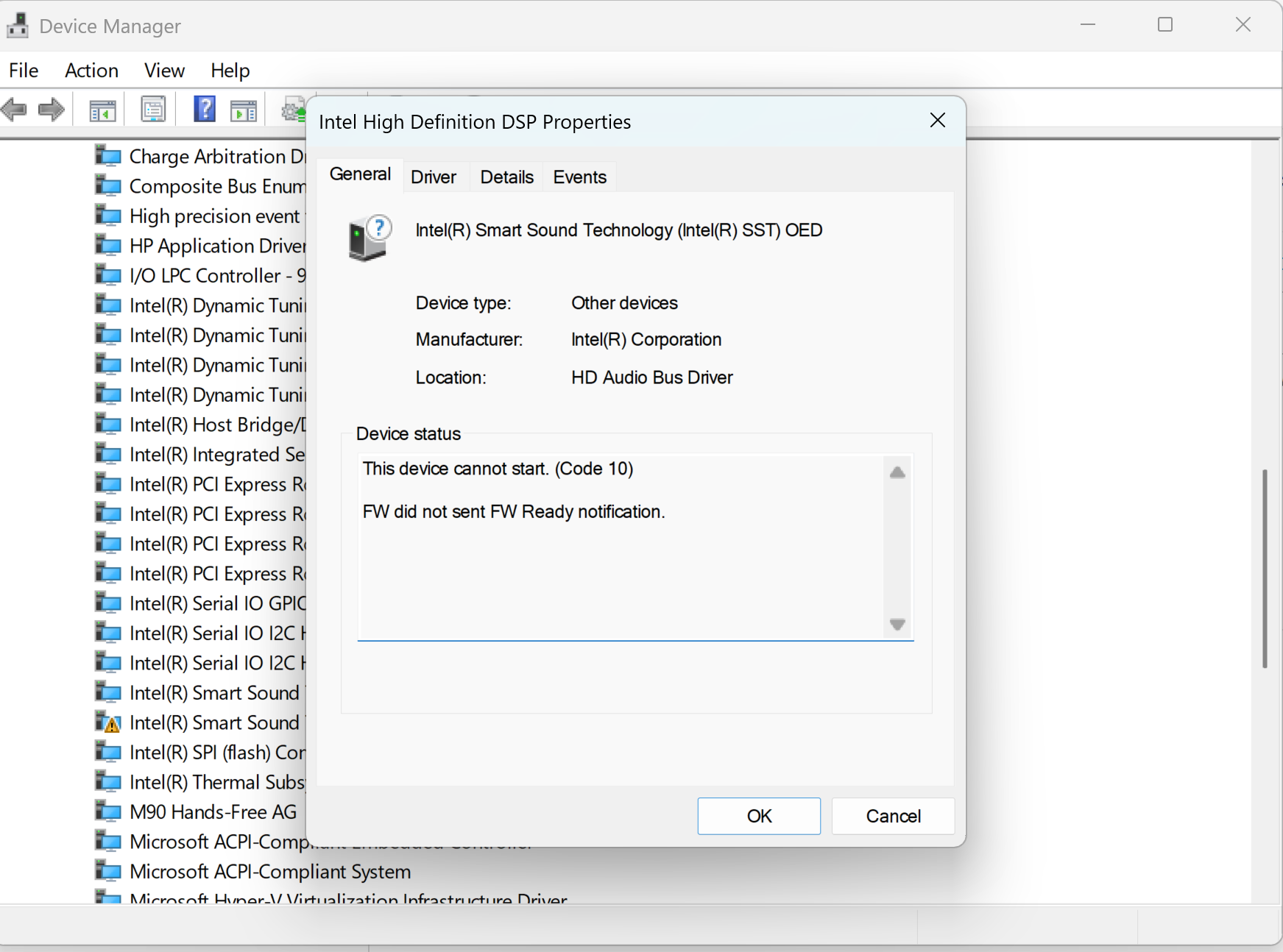The width and height of the screenshot is (1283, 952).
Task: Click the Show Action Pane toolbar icon
Action: pos(243,109)
